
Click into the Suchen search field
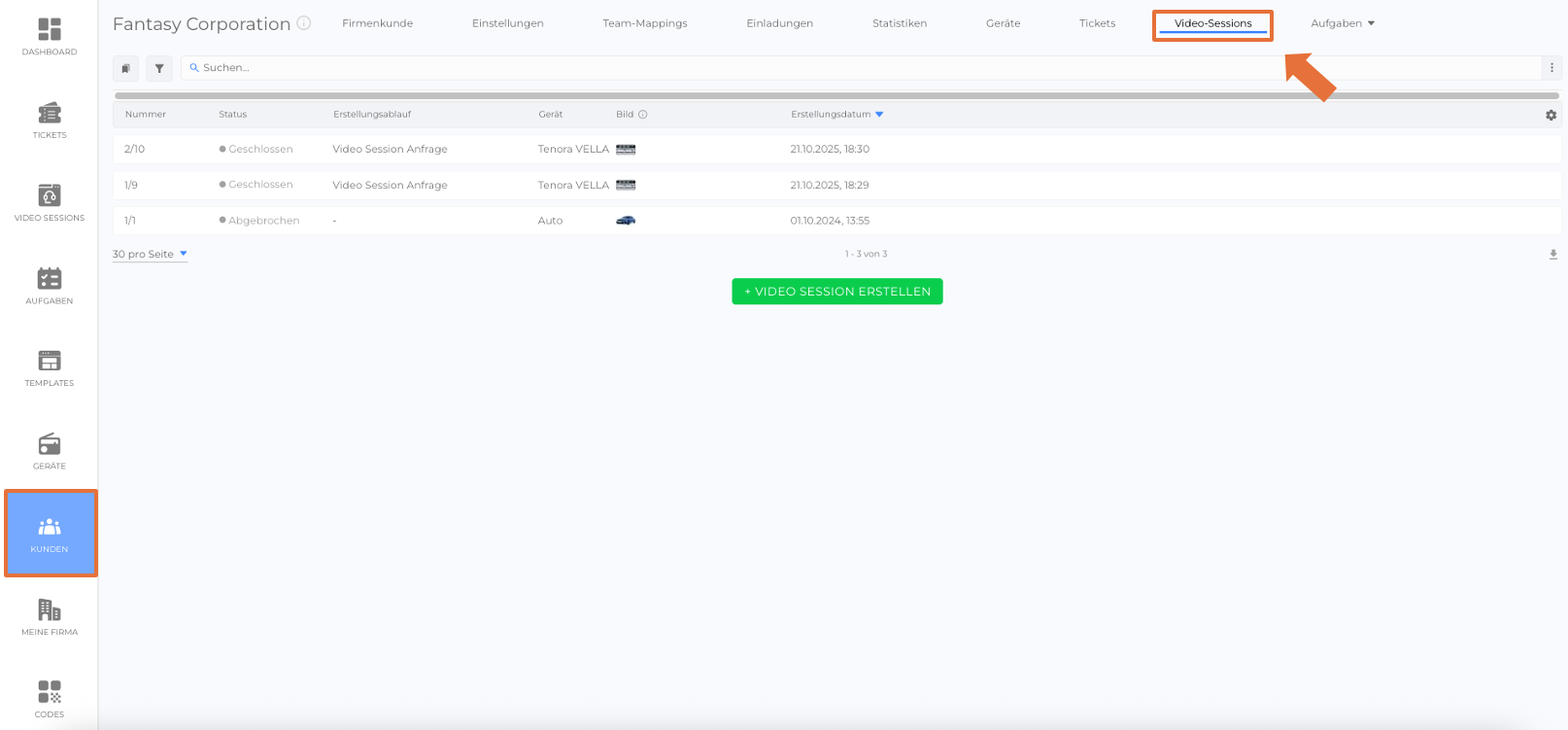tap(855, 68)
